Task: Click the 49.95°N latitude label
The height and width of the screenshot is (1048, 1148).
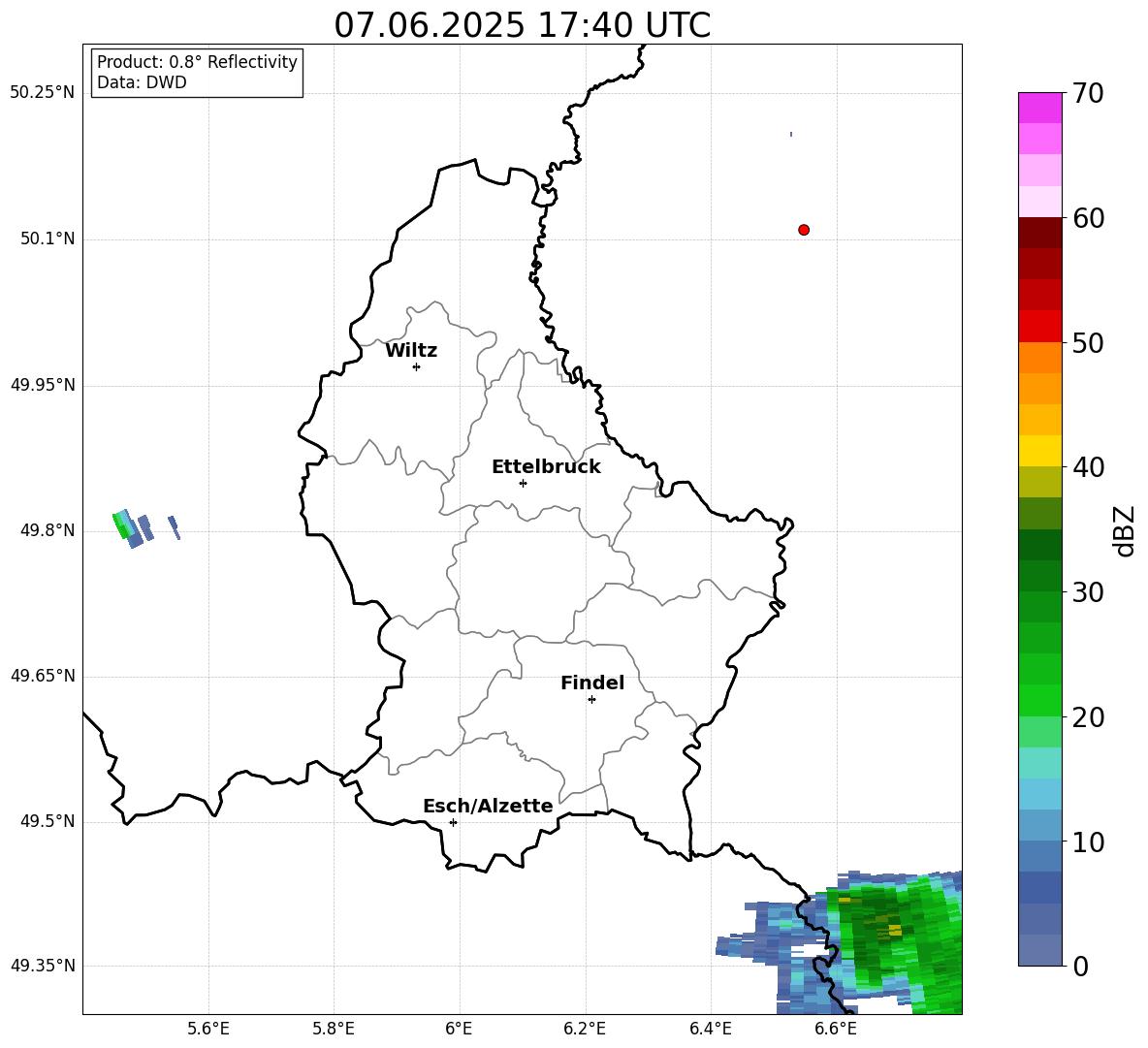Action: [x=43, y=384]
